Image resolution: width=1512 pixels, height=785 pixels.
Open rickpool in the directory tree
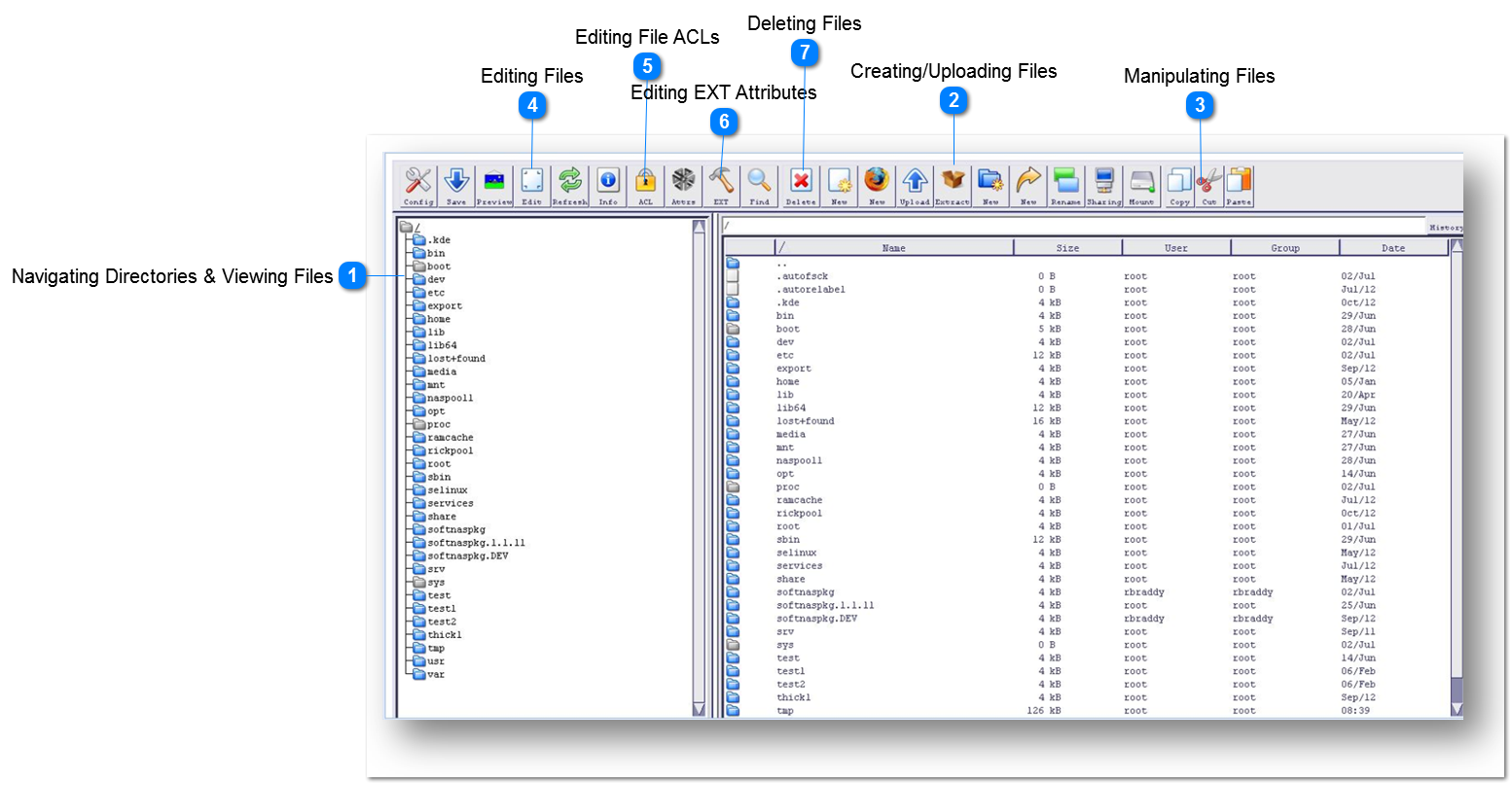[443, 450]
